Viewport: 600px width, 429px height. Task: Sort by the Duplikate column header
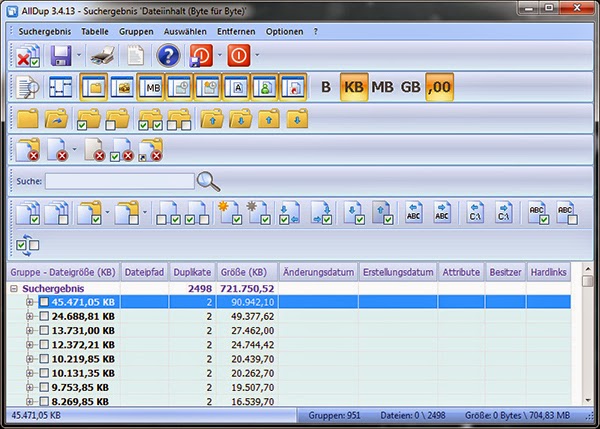[192, 272]
